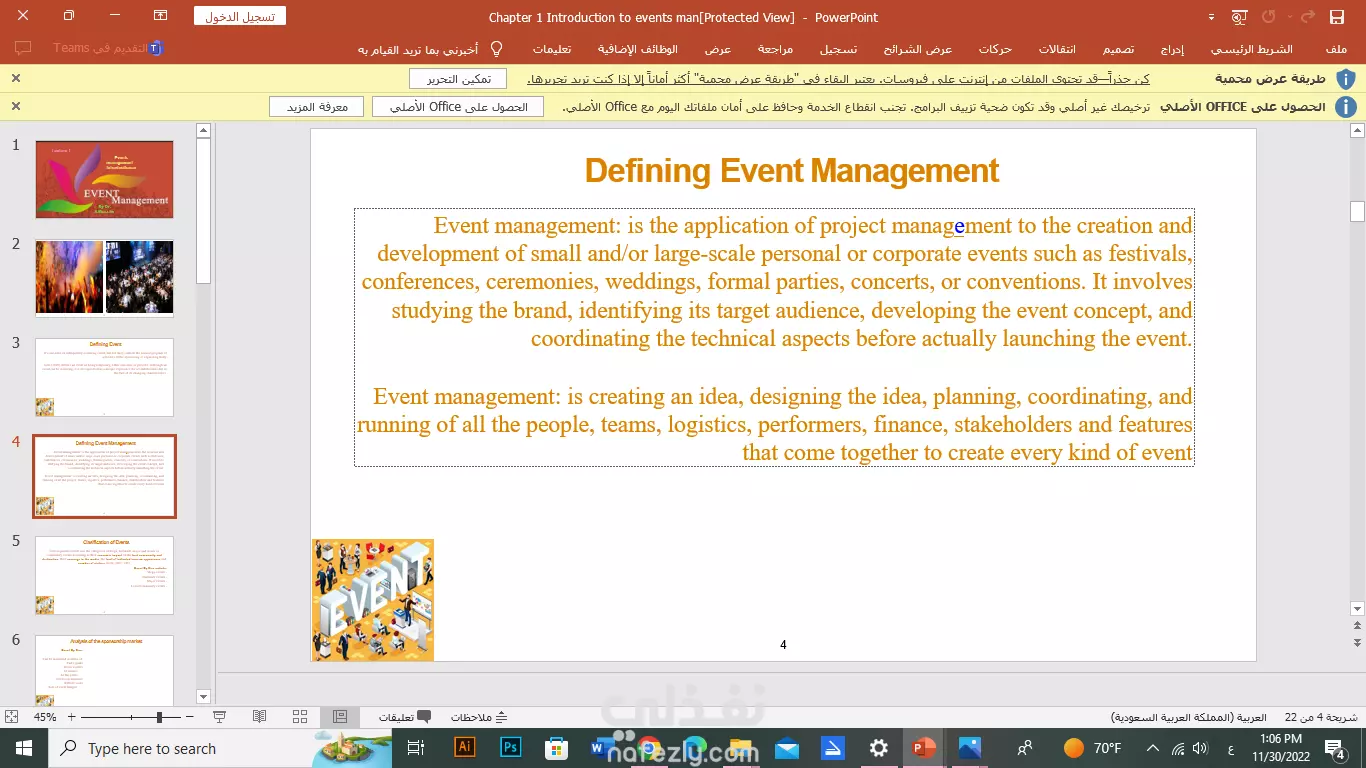Click the Save icon in title bar
1366x768 pixels.
click(x=1336, y=17)
